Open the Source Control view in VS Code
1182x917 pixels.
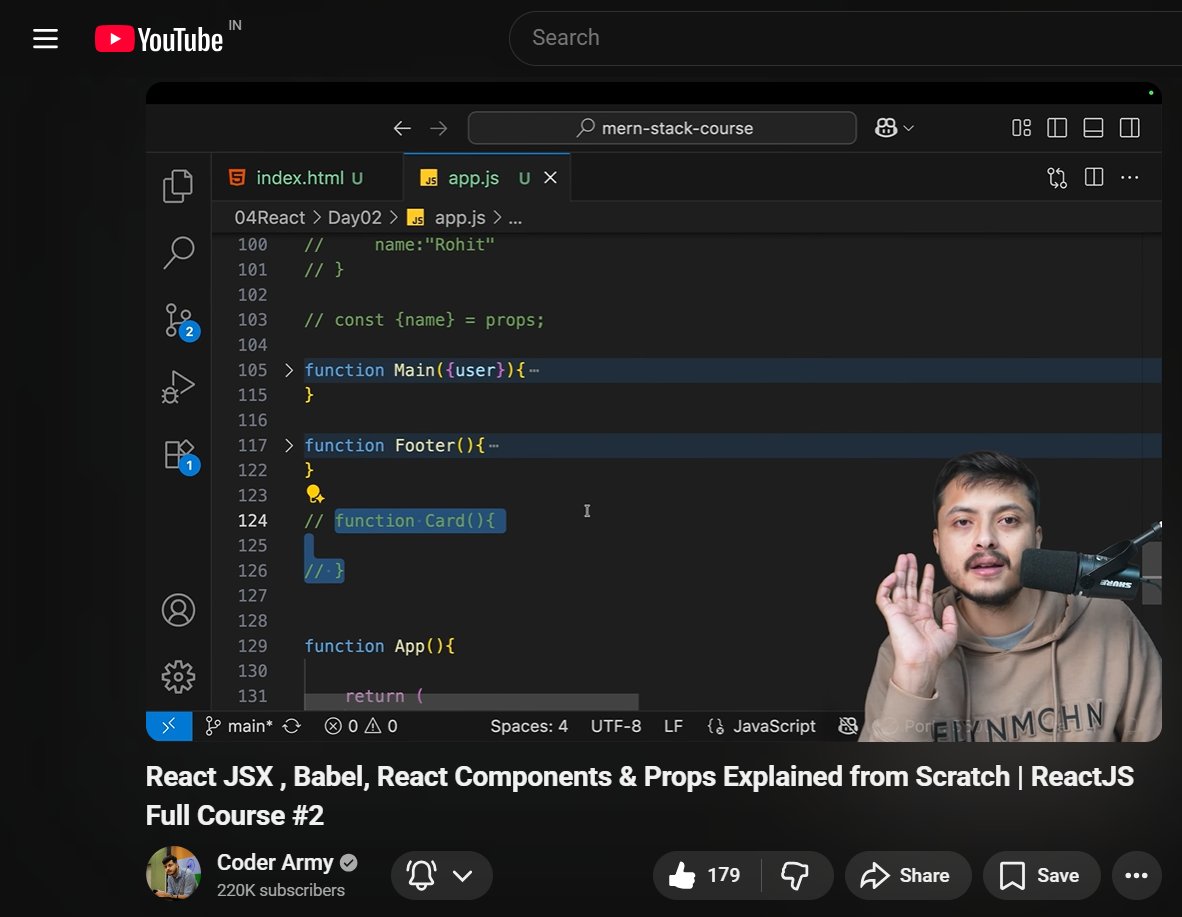click(179, 320)
